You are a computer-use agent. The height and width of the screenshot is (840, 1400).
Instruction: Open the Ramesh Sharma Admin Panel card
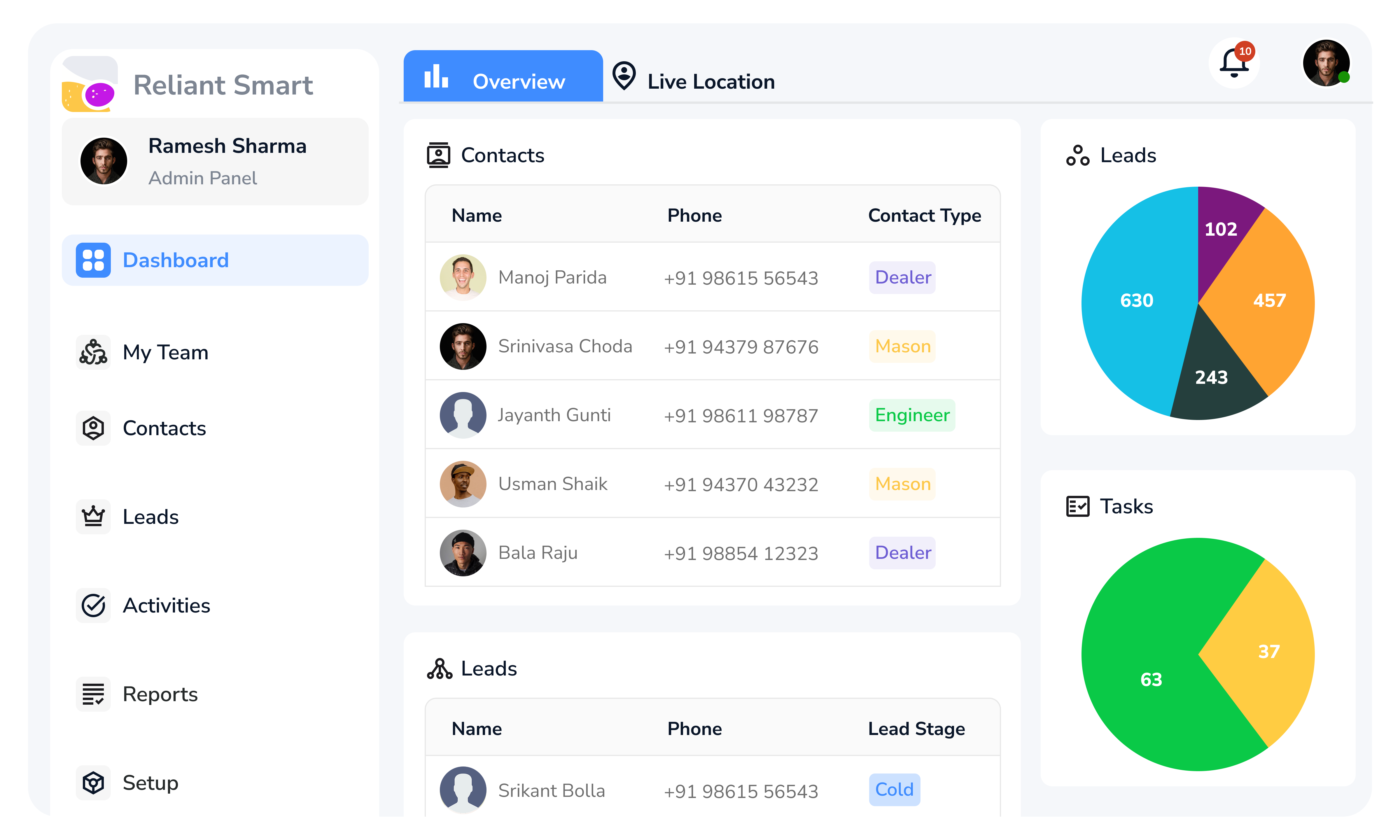coord(215,161)
